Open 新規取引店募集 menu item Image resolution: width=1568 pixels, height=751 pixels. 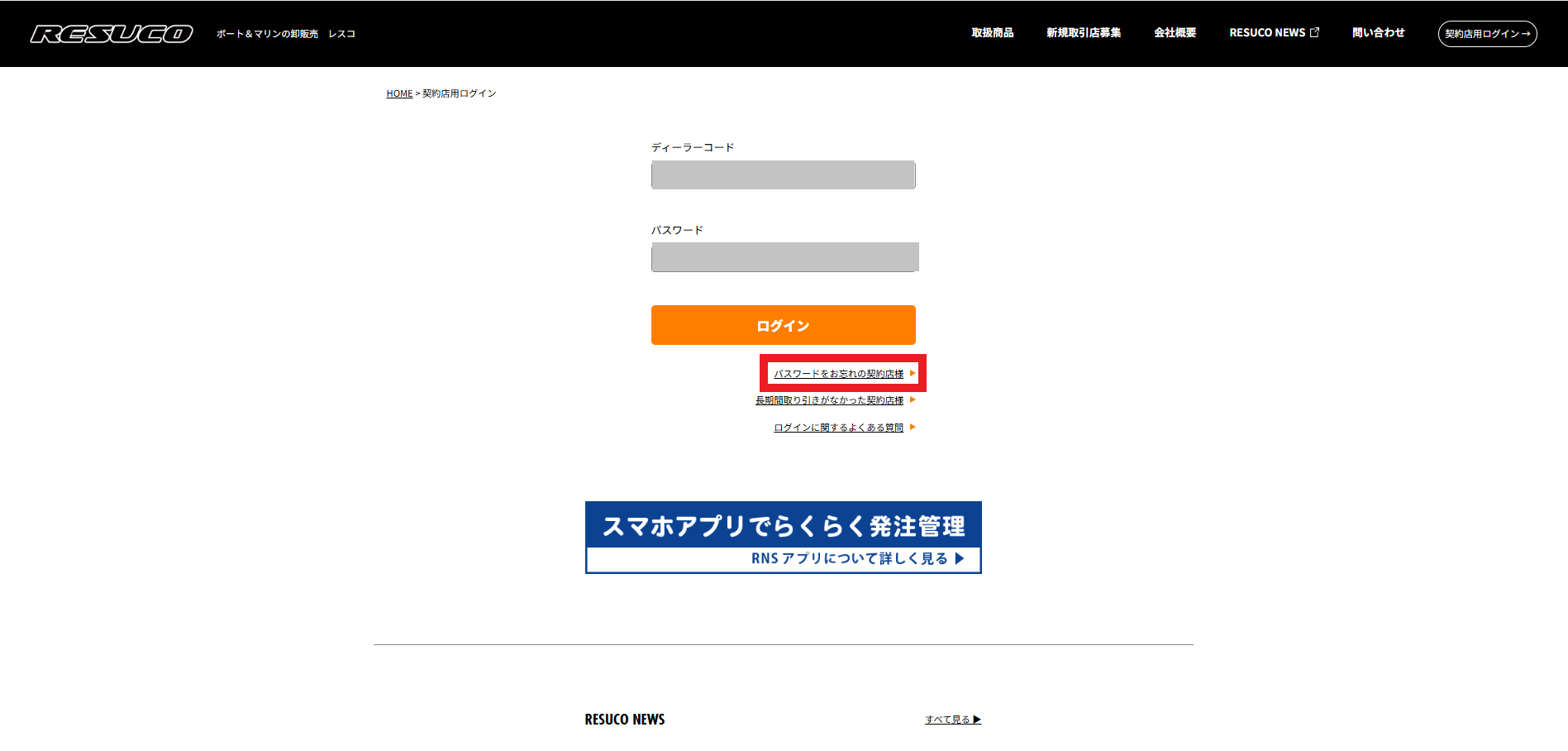1083,33
